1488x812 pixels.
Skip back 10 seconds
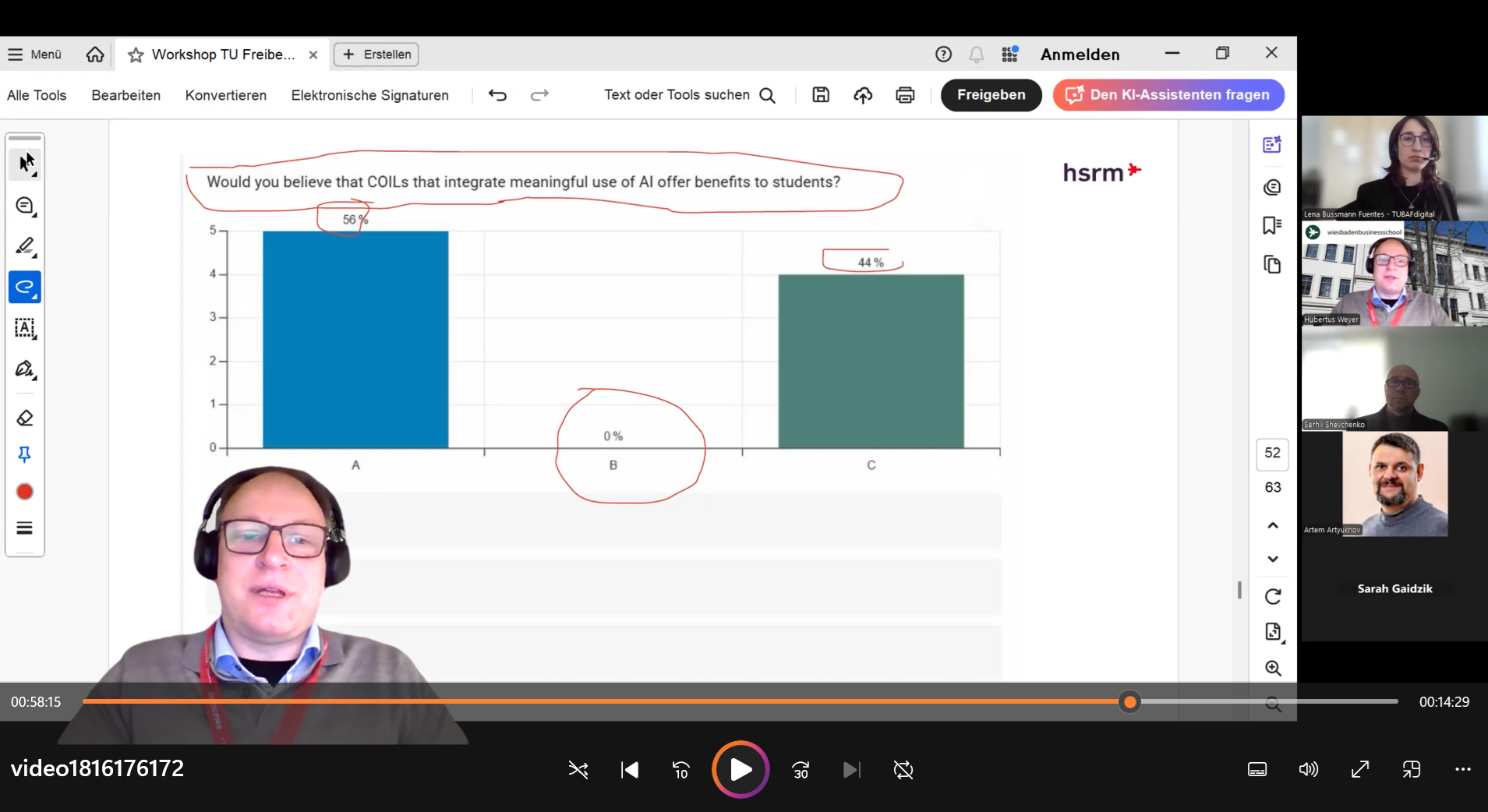point(680,770)
